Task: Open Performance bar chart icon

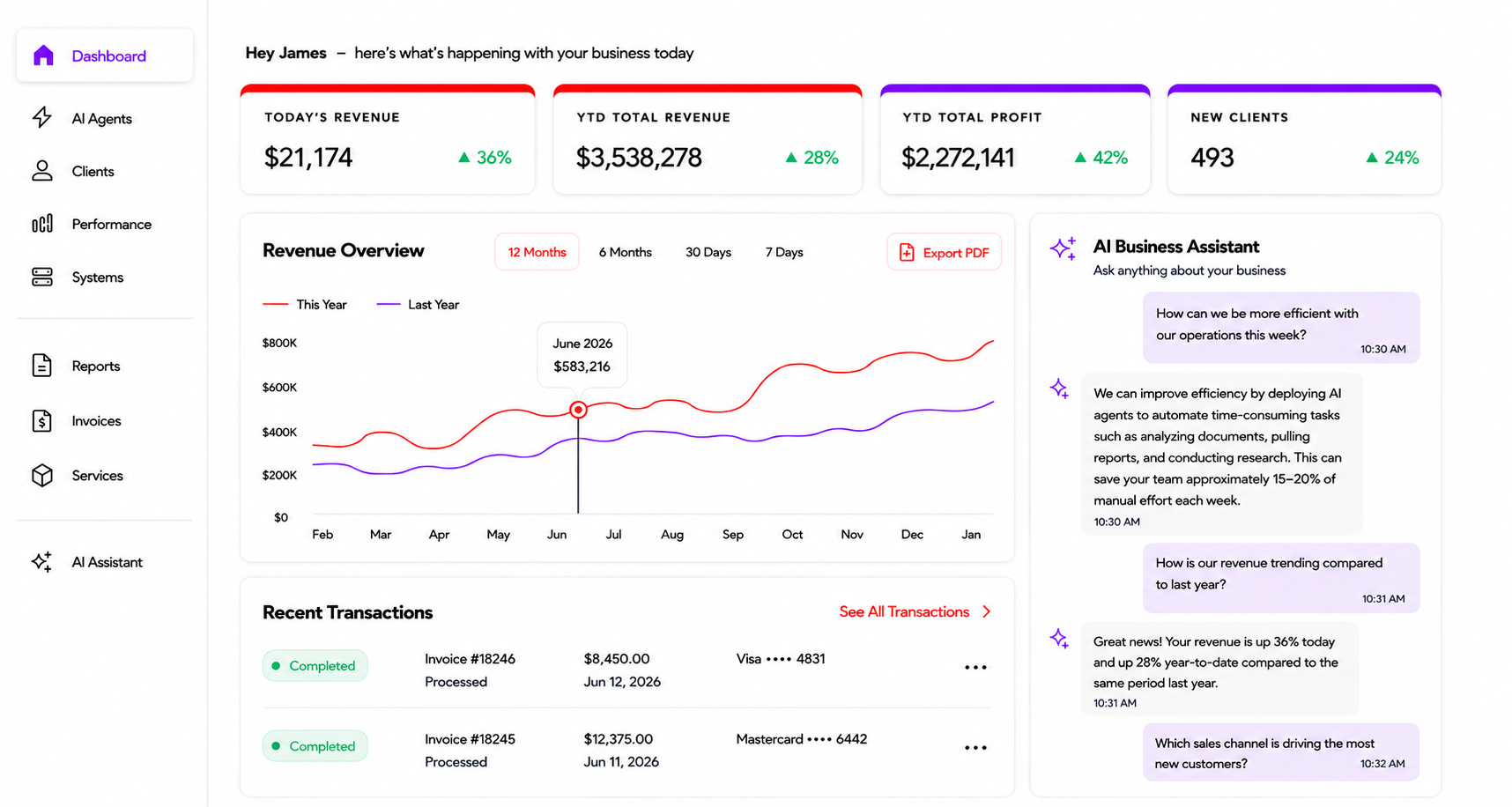Action: click(x=42, y=224)
